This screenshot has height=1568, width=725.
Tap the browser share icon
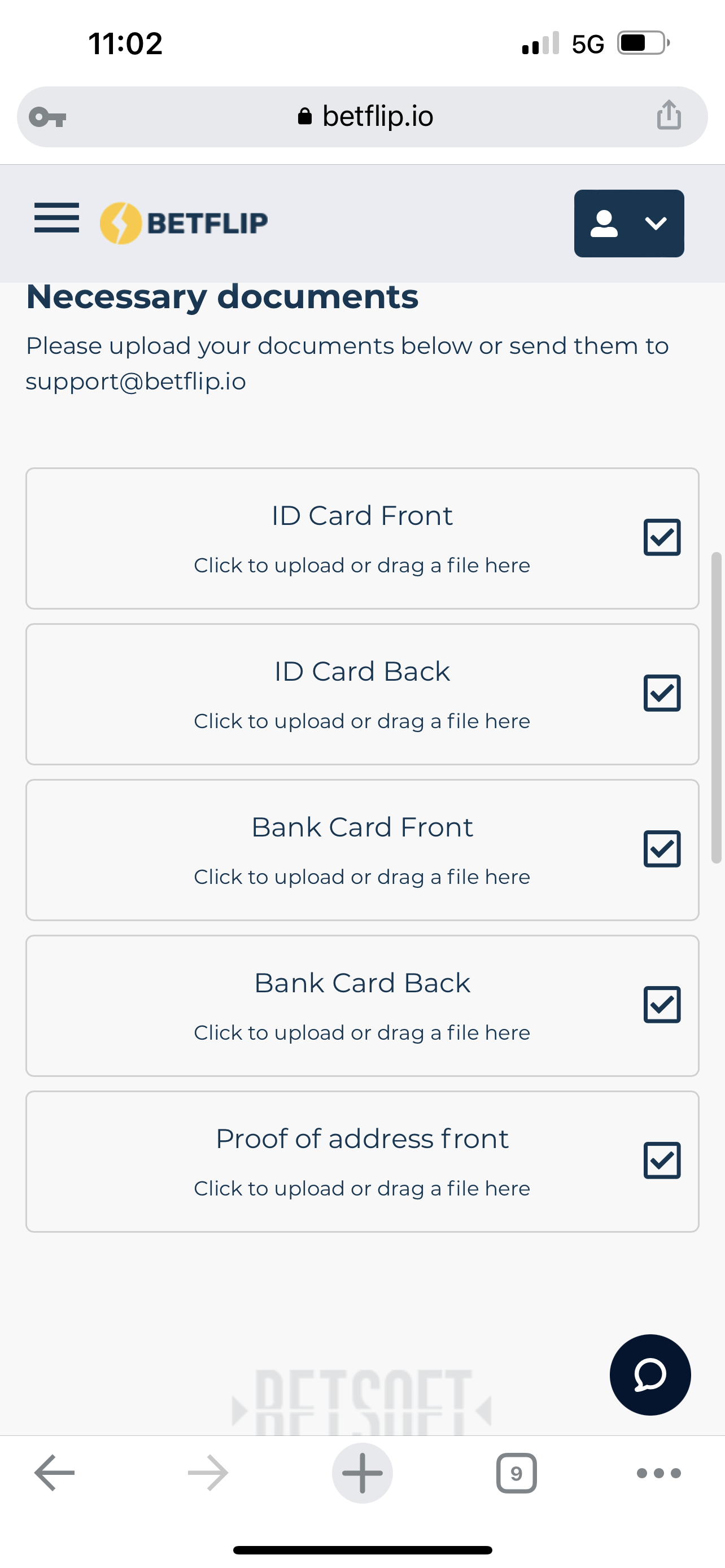[669, 116]
